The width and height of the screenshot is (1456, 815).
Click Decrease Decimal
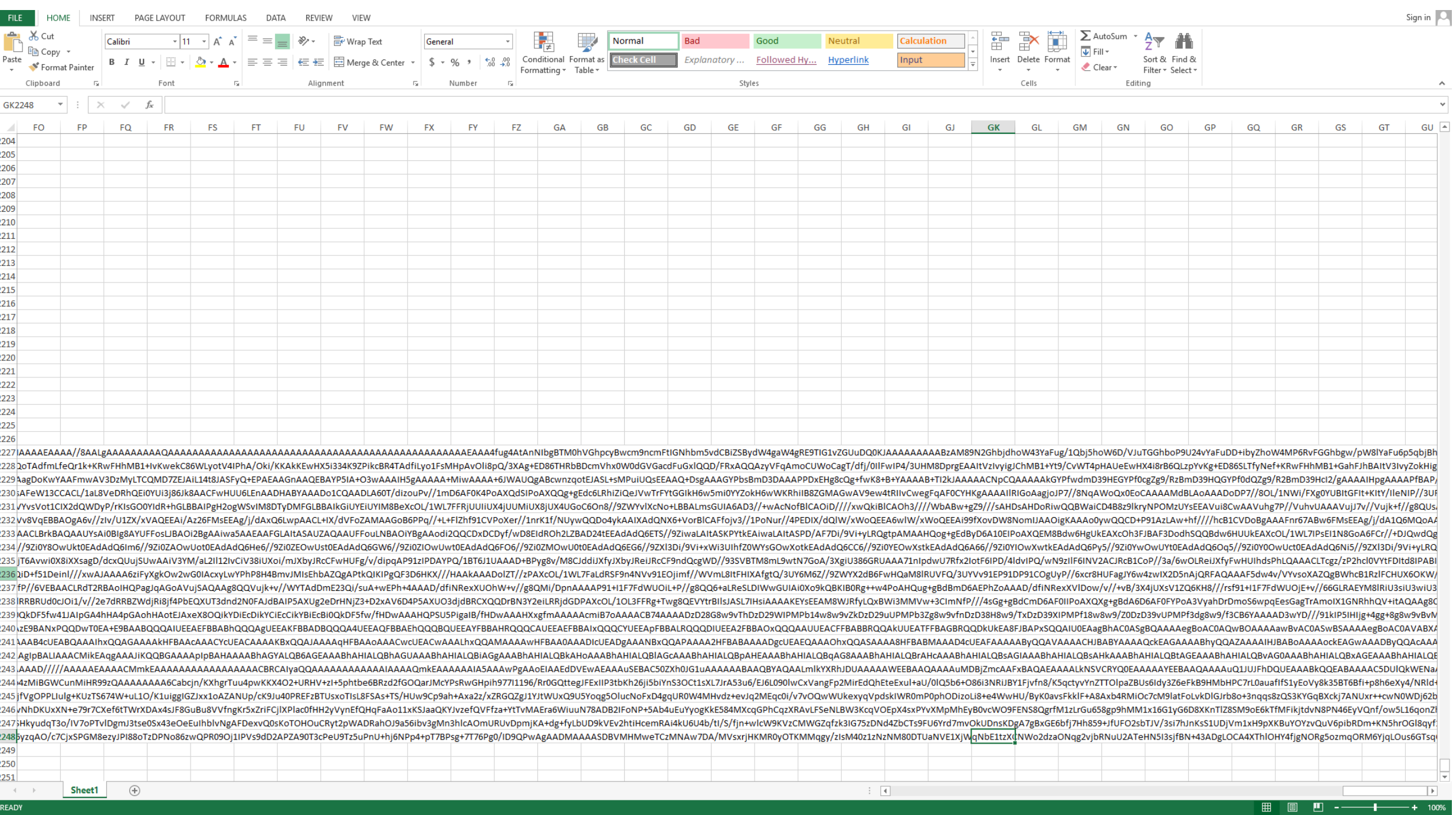click(x=506, y=62)
